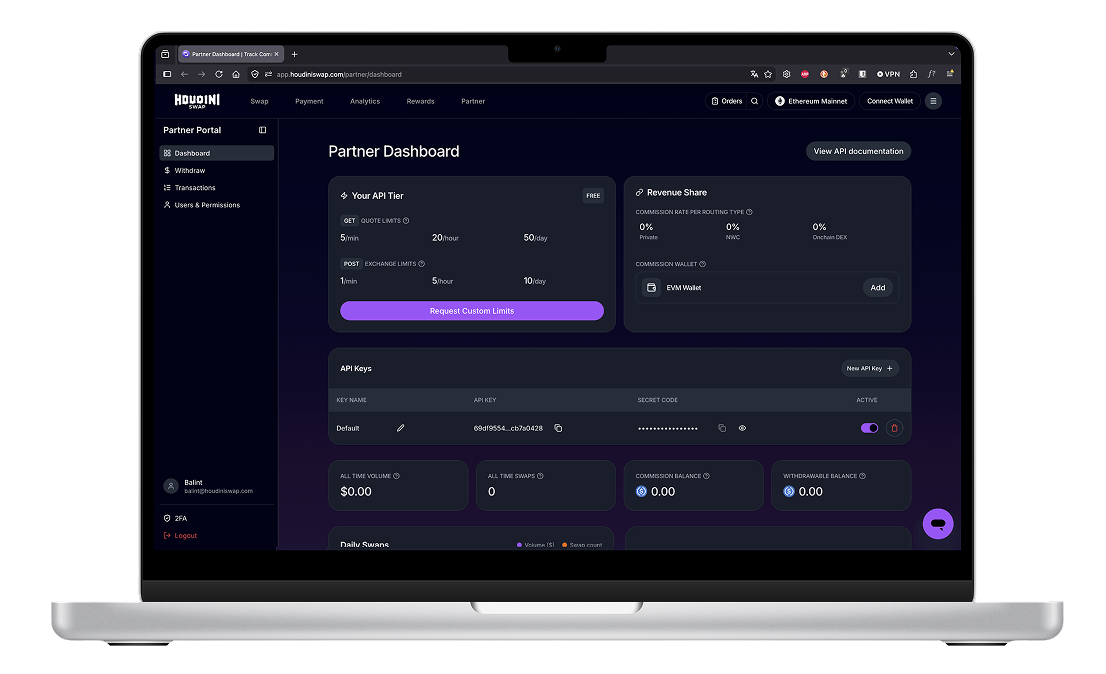Expand the tab list chevron
This screenshot has height=674, width=1106.
click(x=951, y=54)
